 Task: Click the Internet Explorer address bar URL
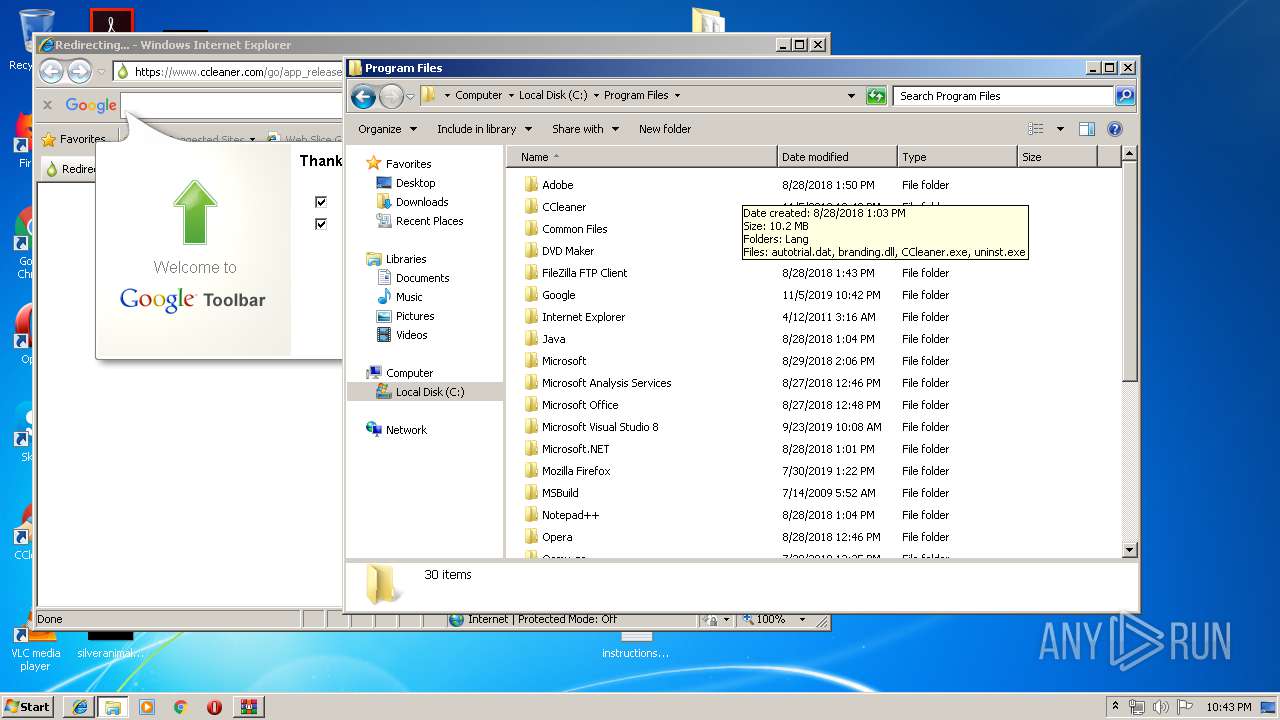[x=238, y=72]
